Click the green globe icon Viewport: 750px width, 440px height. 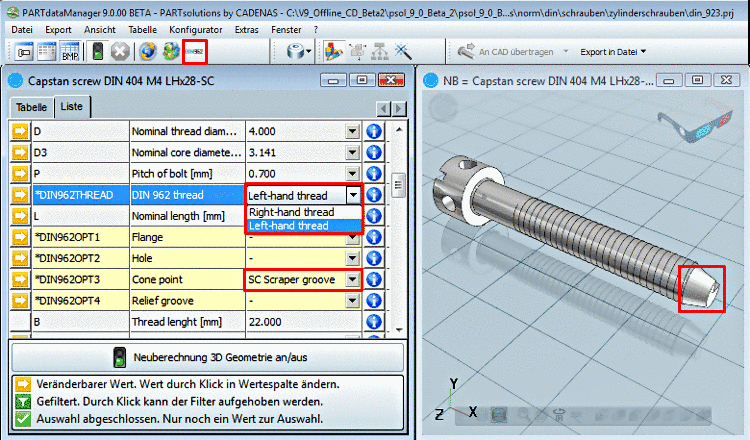pyautogui.click(x=171, y=52)
